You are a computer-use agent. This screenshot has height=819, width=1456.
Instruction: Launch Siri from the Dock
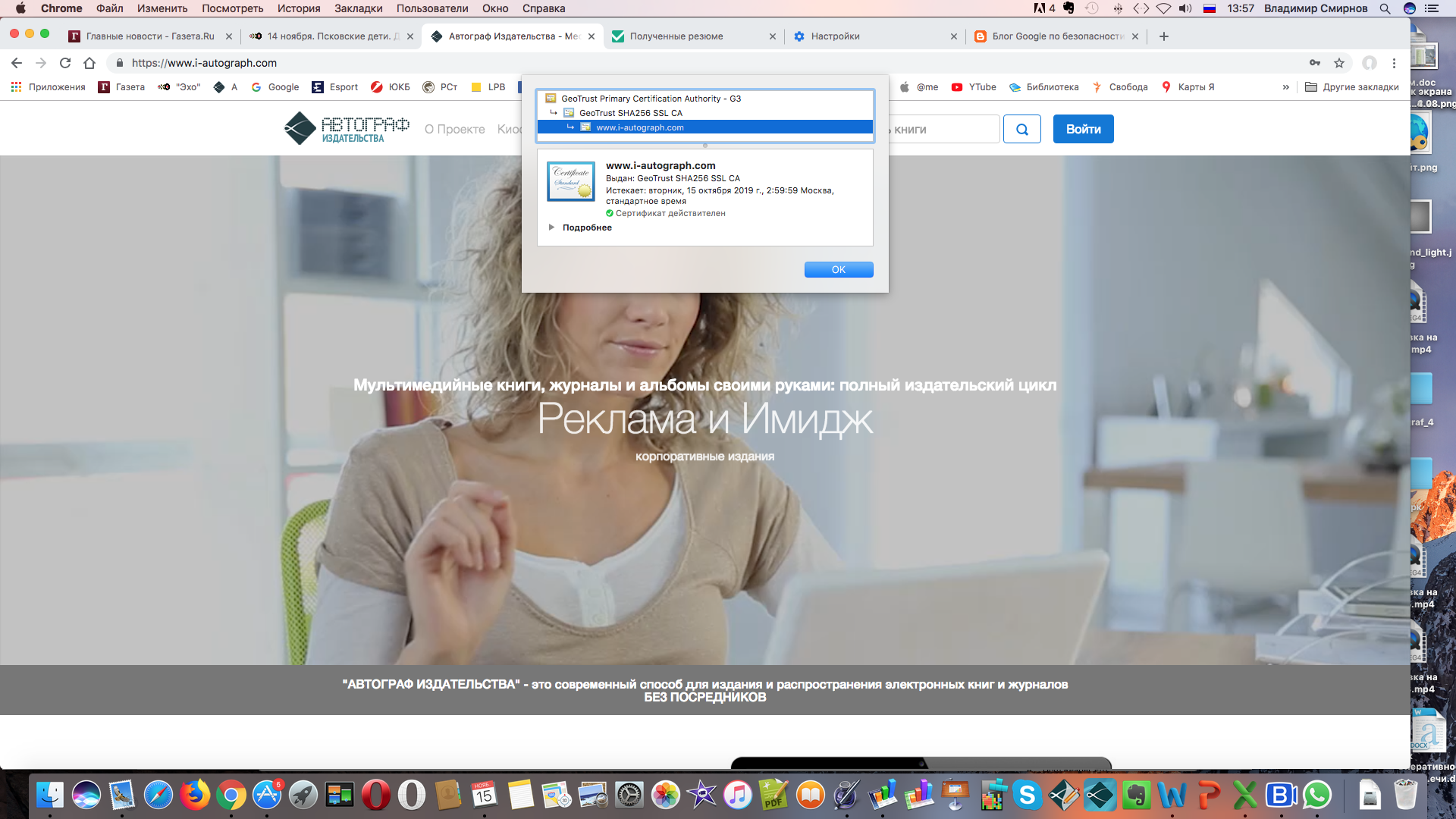tap(86, 795)
